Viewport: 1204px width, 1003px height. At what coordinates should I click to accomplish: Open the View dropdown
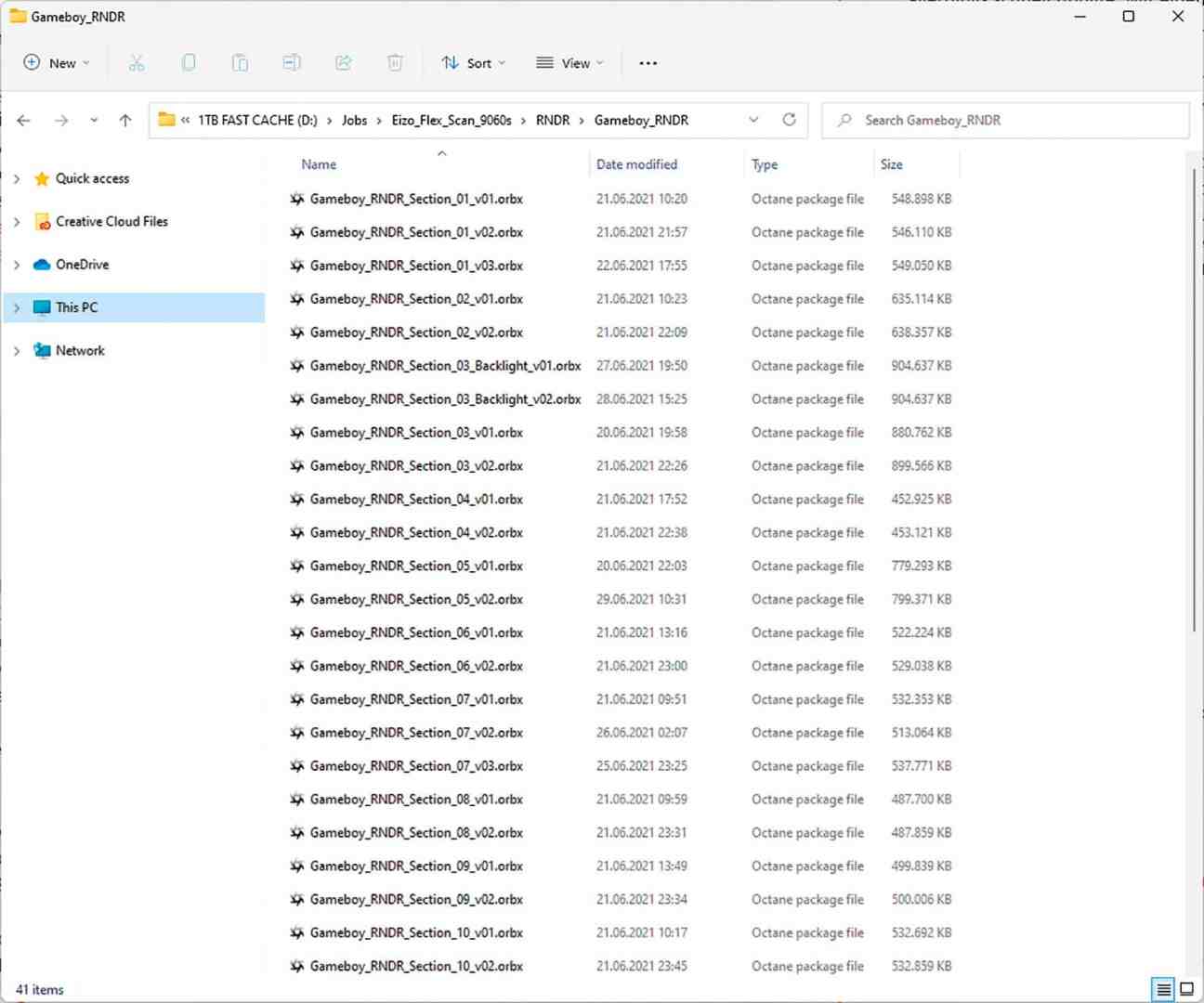[569, 62]
